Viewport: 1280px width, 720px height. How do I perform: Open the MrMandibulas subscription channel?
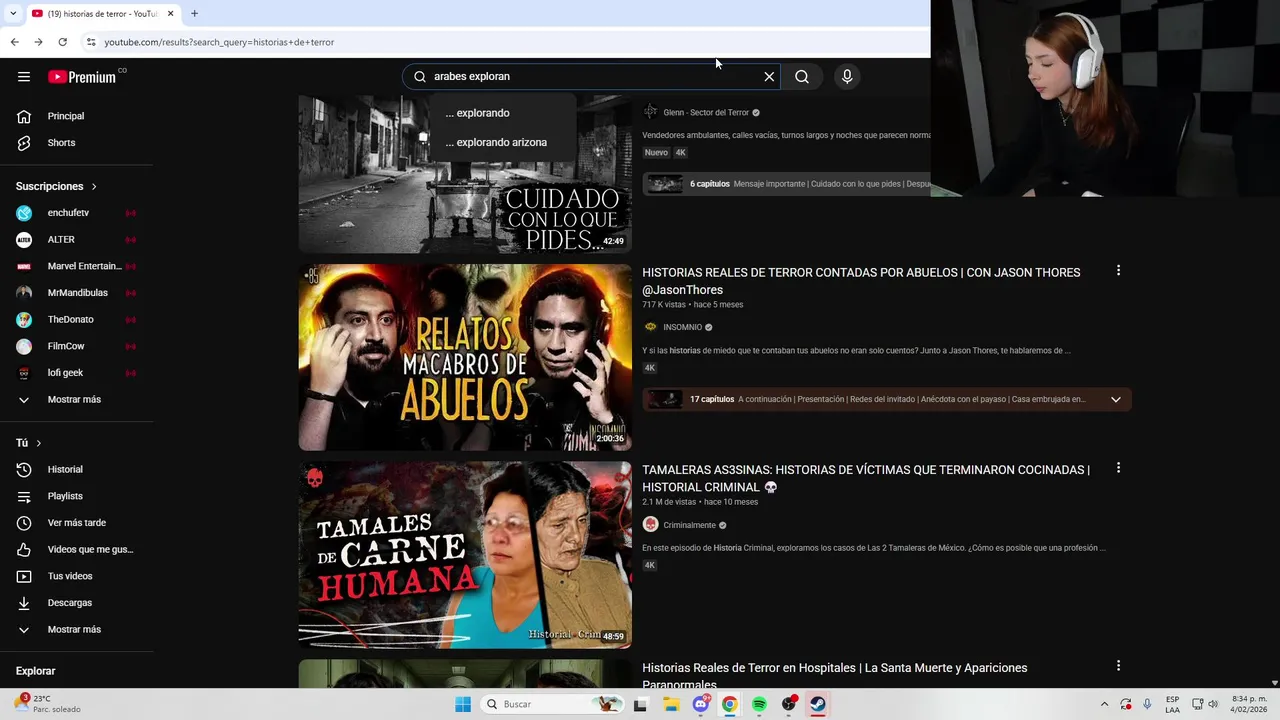tap(77, 293)
